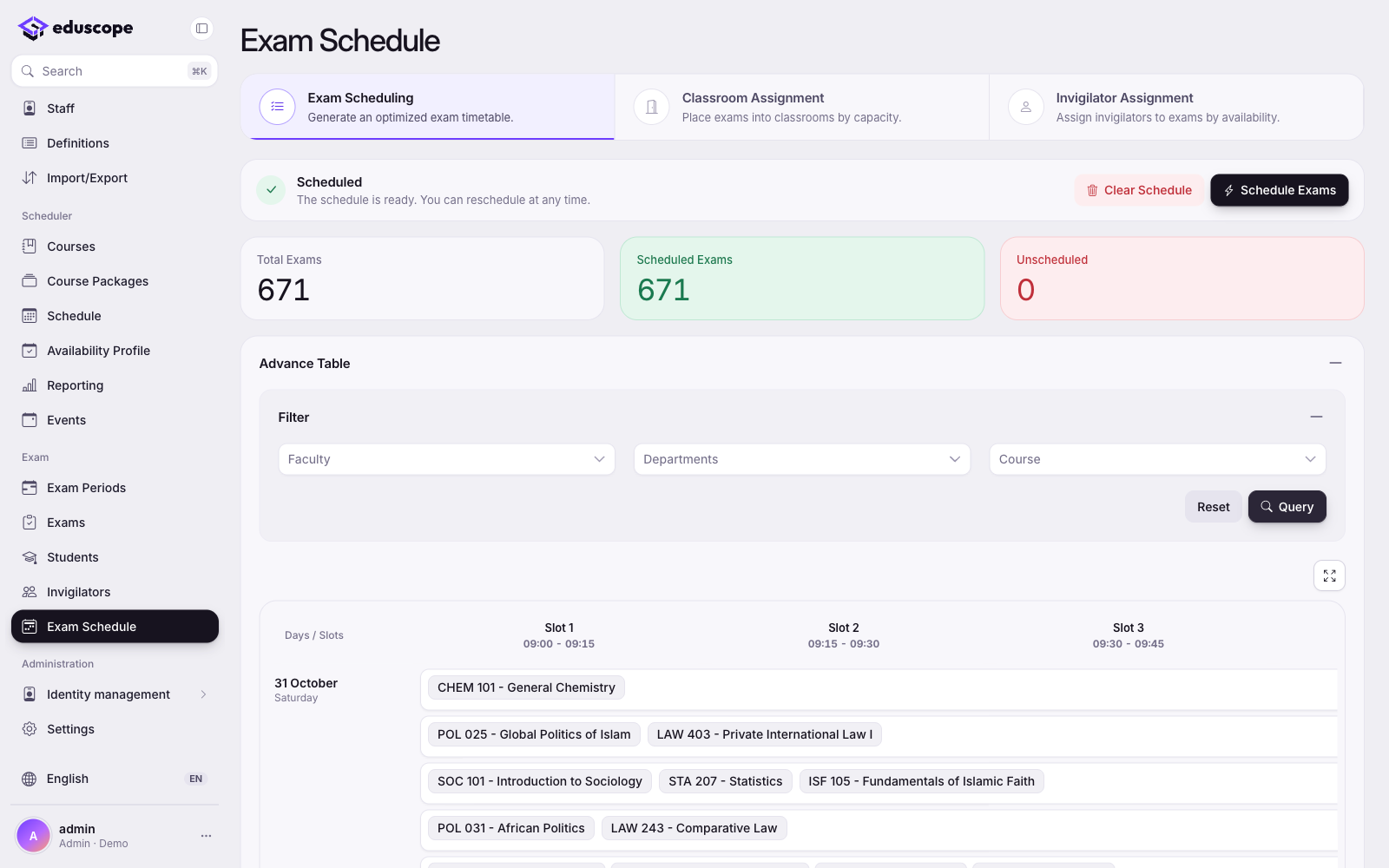Open Courses section
This screenshot has height=868, width=1389.
[115, 247]
